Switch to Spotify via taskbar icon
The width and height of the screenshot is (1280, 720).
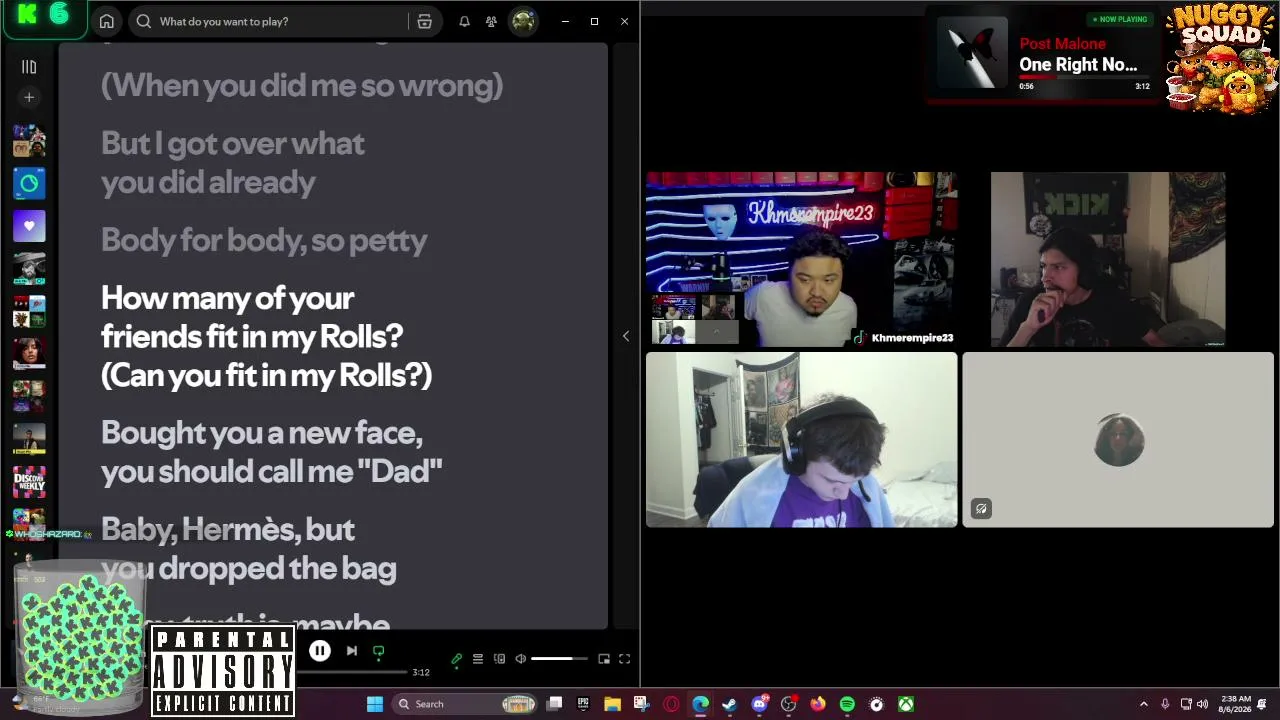pyautogui.click(x=847, y=704)
